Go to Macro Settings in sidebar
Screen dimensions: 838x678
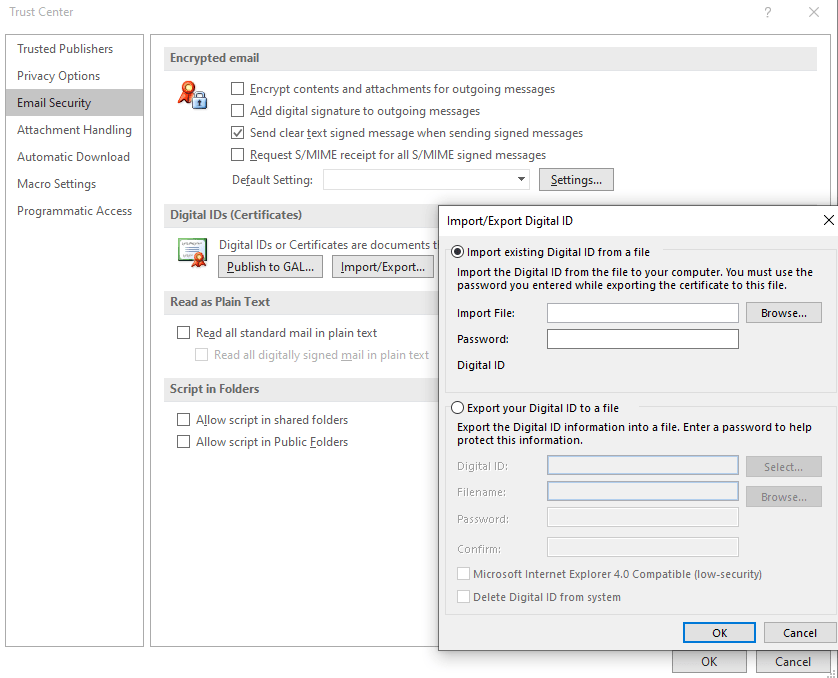point(56,184)
